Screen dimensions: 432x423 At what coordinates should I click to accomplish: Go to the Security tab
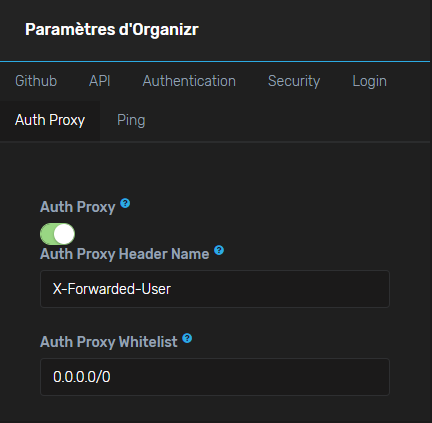[294, 81]
